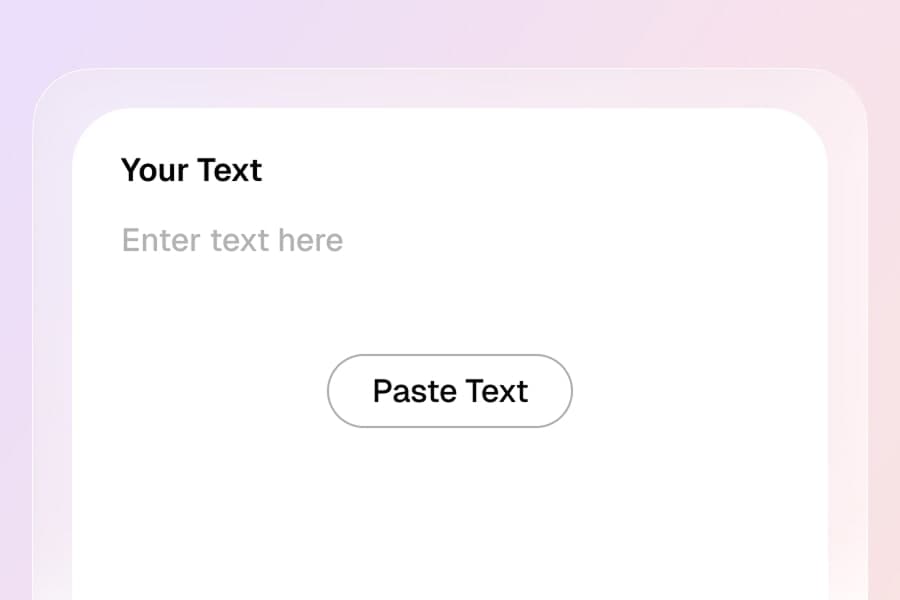Screen dimensions: 900x600
Task: Click the 'Your Text' heading label
Action: (191, 171)
